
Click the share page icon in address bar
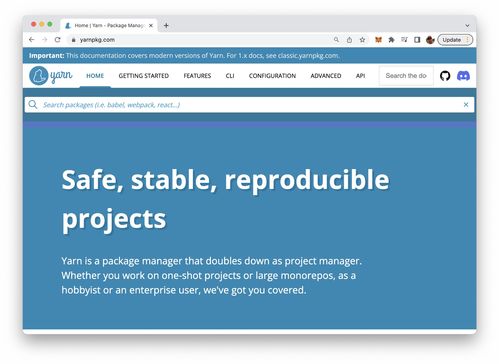[x=349, y=40]
